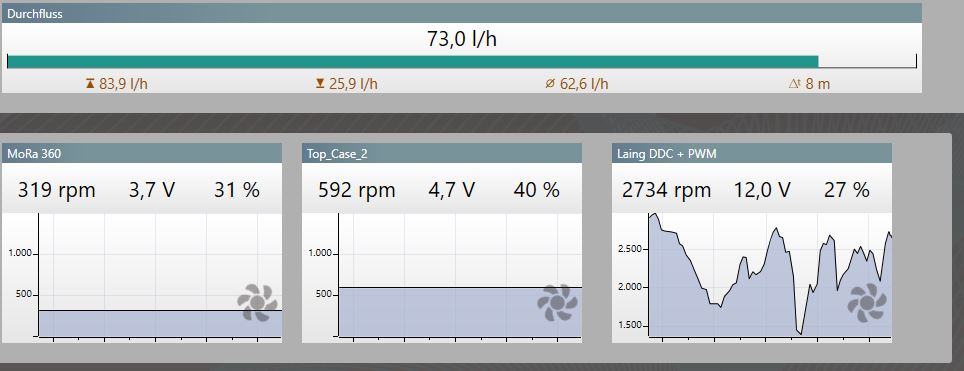
Task: Click the green Durchfluss flow progress bar
Action: pos(413,62)
